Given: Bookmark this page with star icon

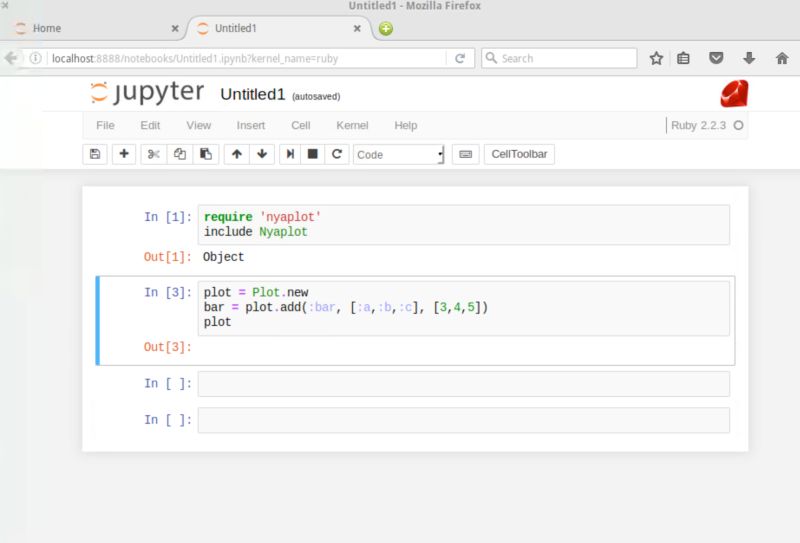Looking at the screenshot, I should pos(656,58).
